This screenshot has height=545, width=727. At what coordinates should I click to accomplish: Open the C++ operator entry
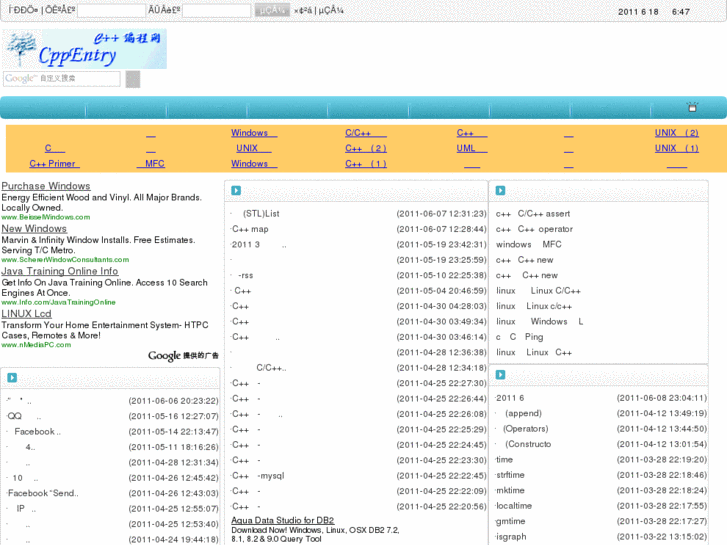tap(534, 229)
